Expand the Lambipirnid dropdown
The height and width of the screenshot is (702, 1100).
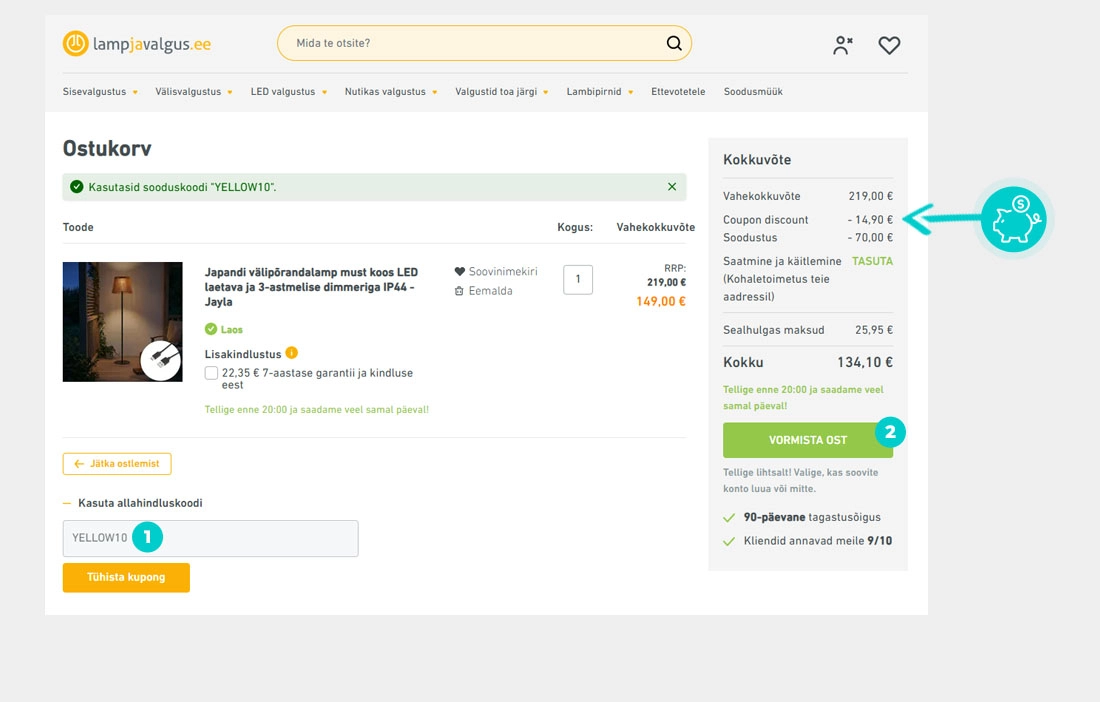600,92
